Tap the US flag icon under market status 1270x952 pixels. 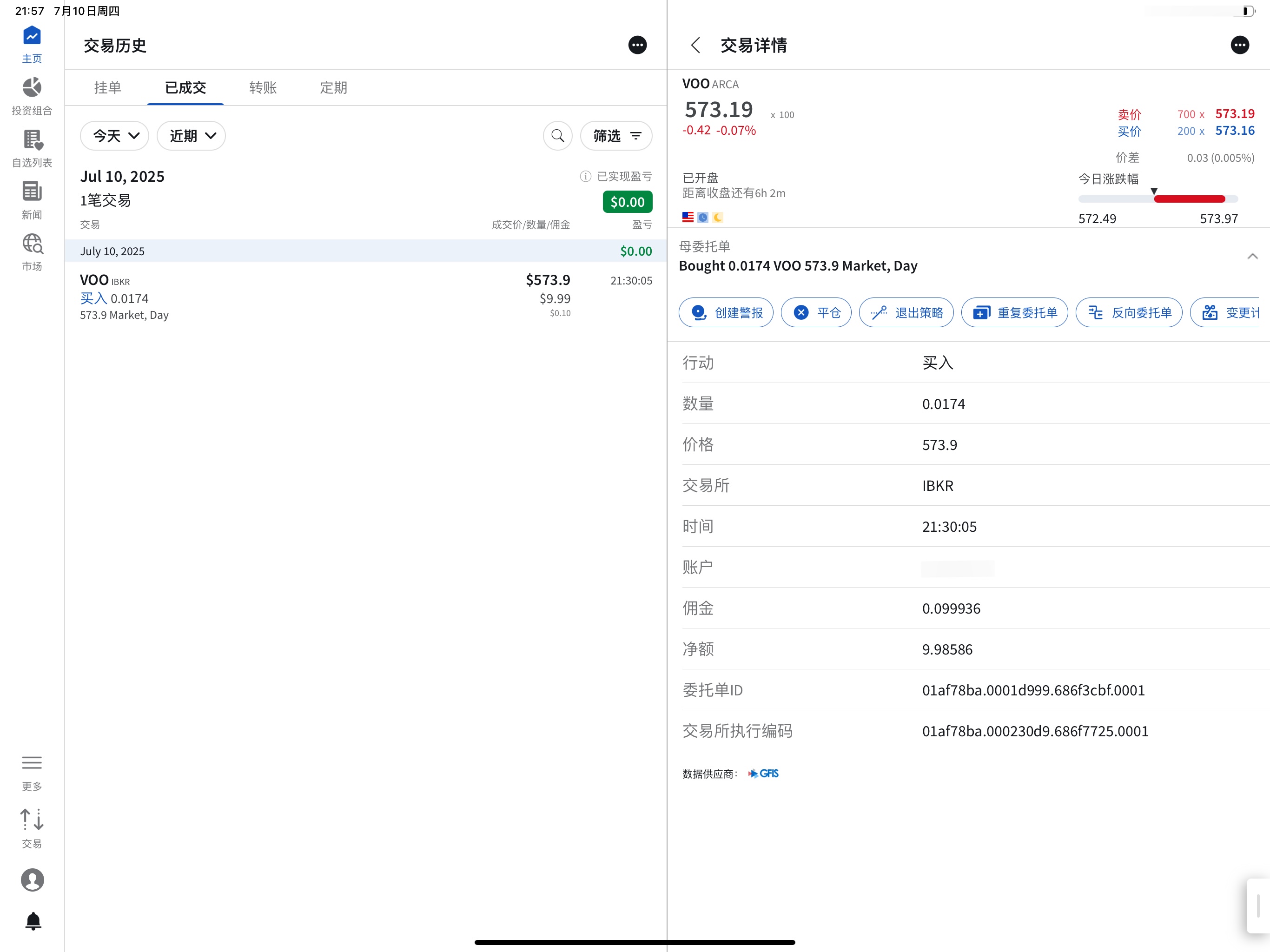[688, 217]
